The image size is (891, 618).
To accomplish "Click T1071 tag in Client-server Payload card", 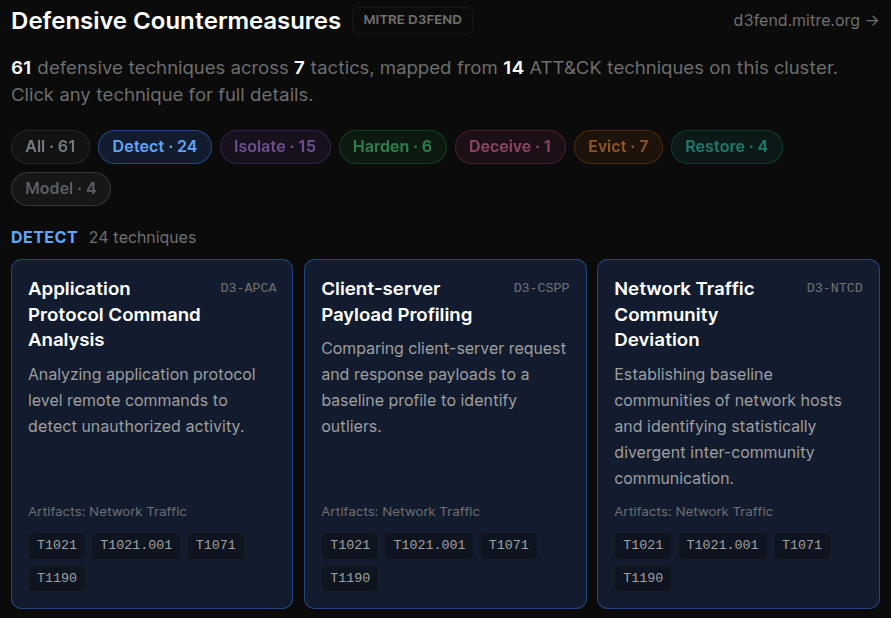I will [509, 545].
